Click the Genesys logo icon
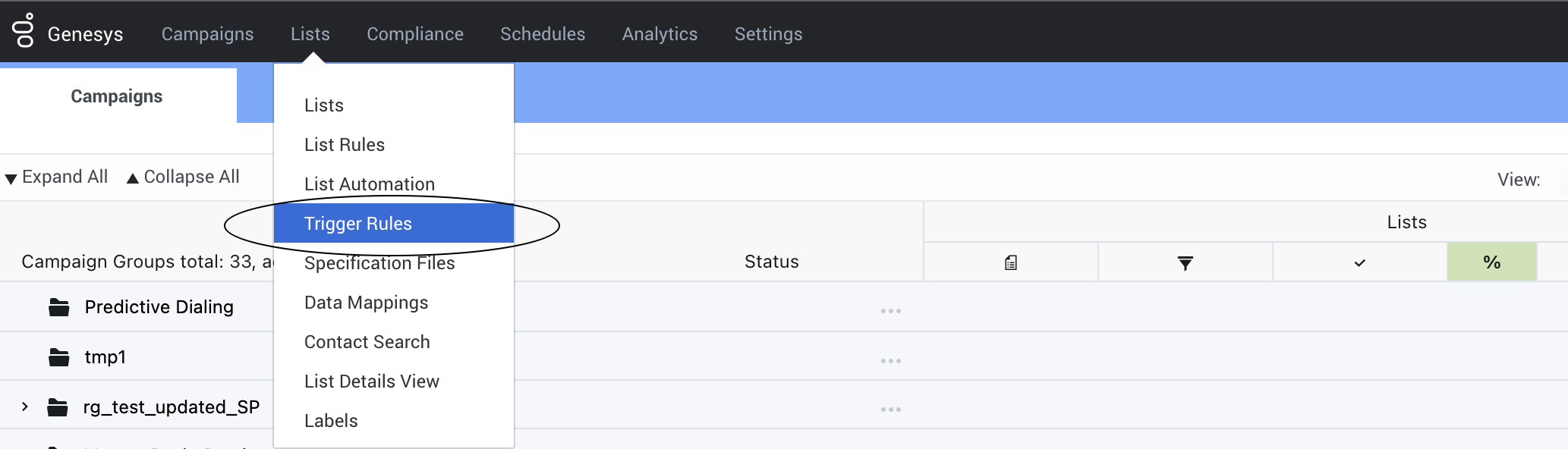 (24, 31)
